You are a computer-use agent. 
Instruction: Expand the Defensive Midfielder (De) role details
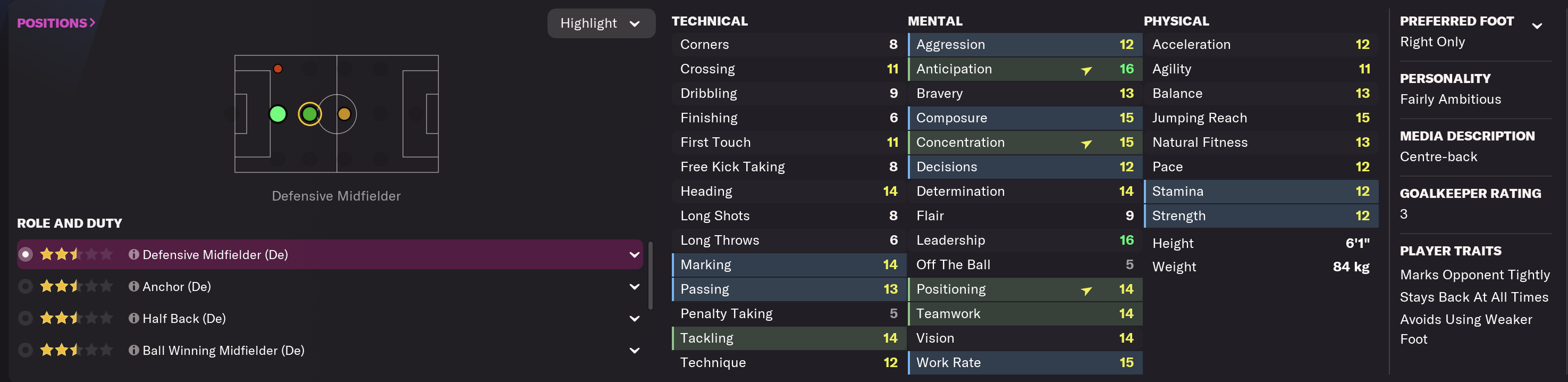click(634, 255)
